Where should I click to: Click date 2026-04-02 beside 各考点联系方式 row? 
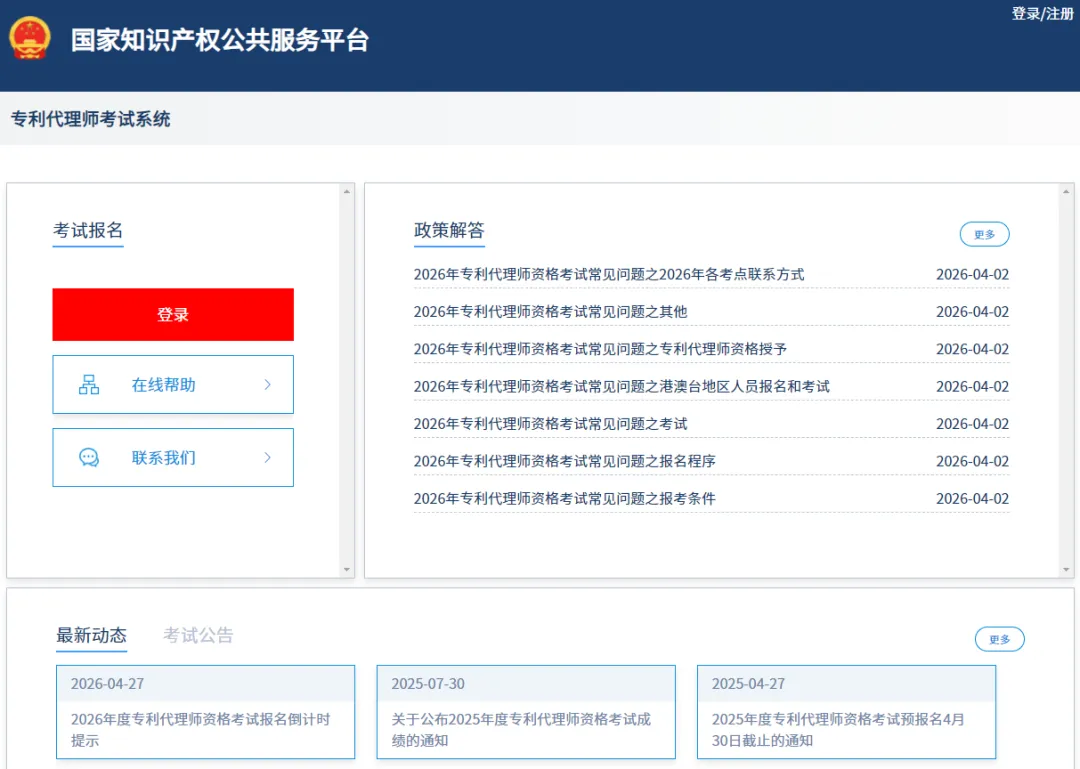click(972, 274)
